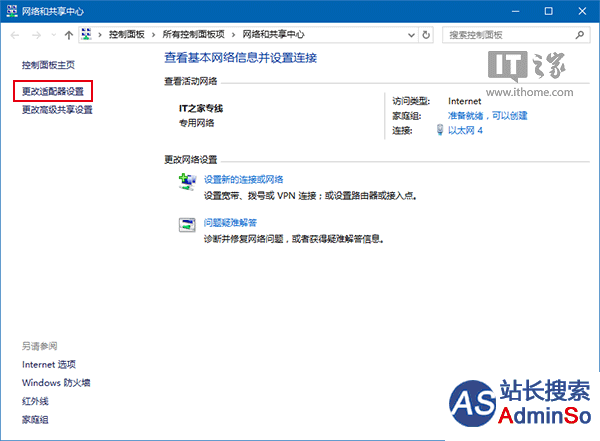The width and height of the screenshot is (600, 441).
Task: Open 红外线 link
Action: pyautogui.click(x=35, y=401)
